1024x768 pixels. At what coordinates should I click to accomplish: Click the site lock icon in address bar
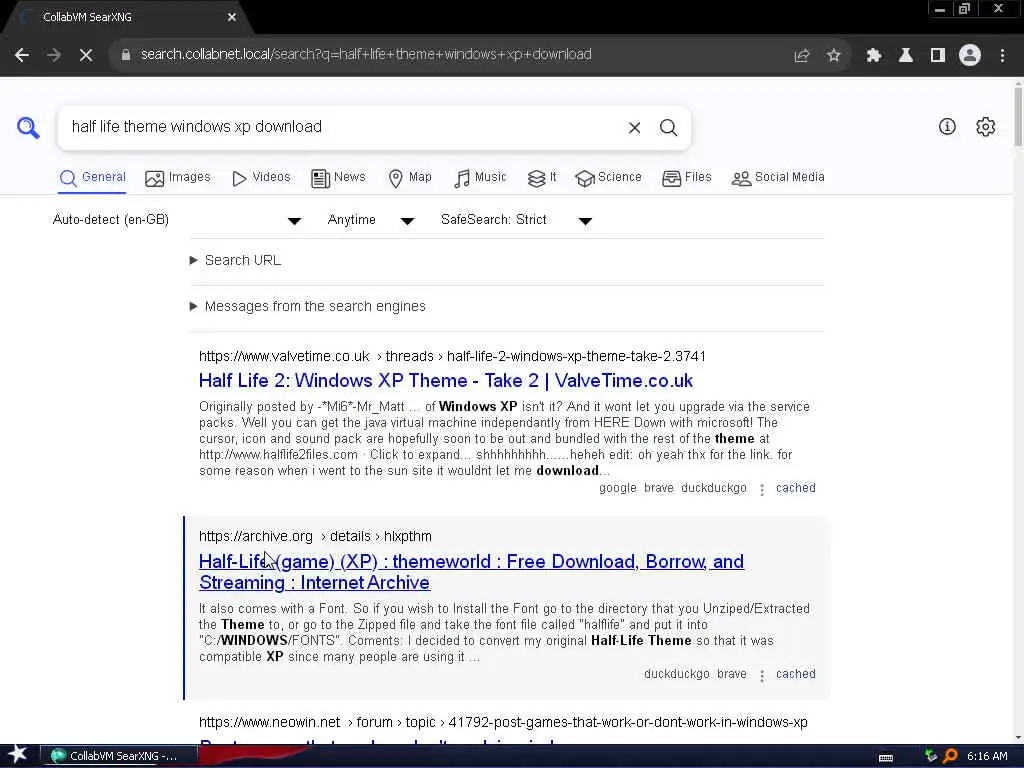click(126, 55)
